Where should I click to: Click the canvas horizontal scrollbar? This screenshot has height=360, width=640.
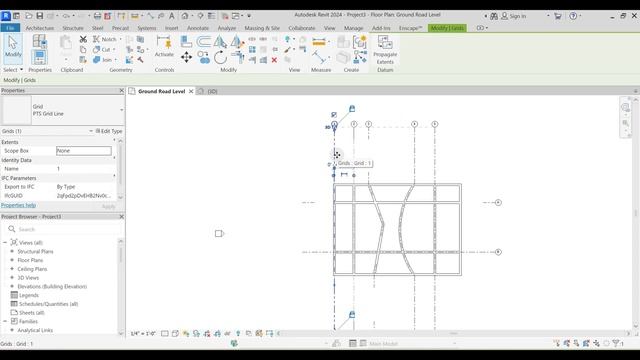pos(453,333)
